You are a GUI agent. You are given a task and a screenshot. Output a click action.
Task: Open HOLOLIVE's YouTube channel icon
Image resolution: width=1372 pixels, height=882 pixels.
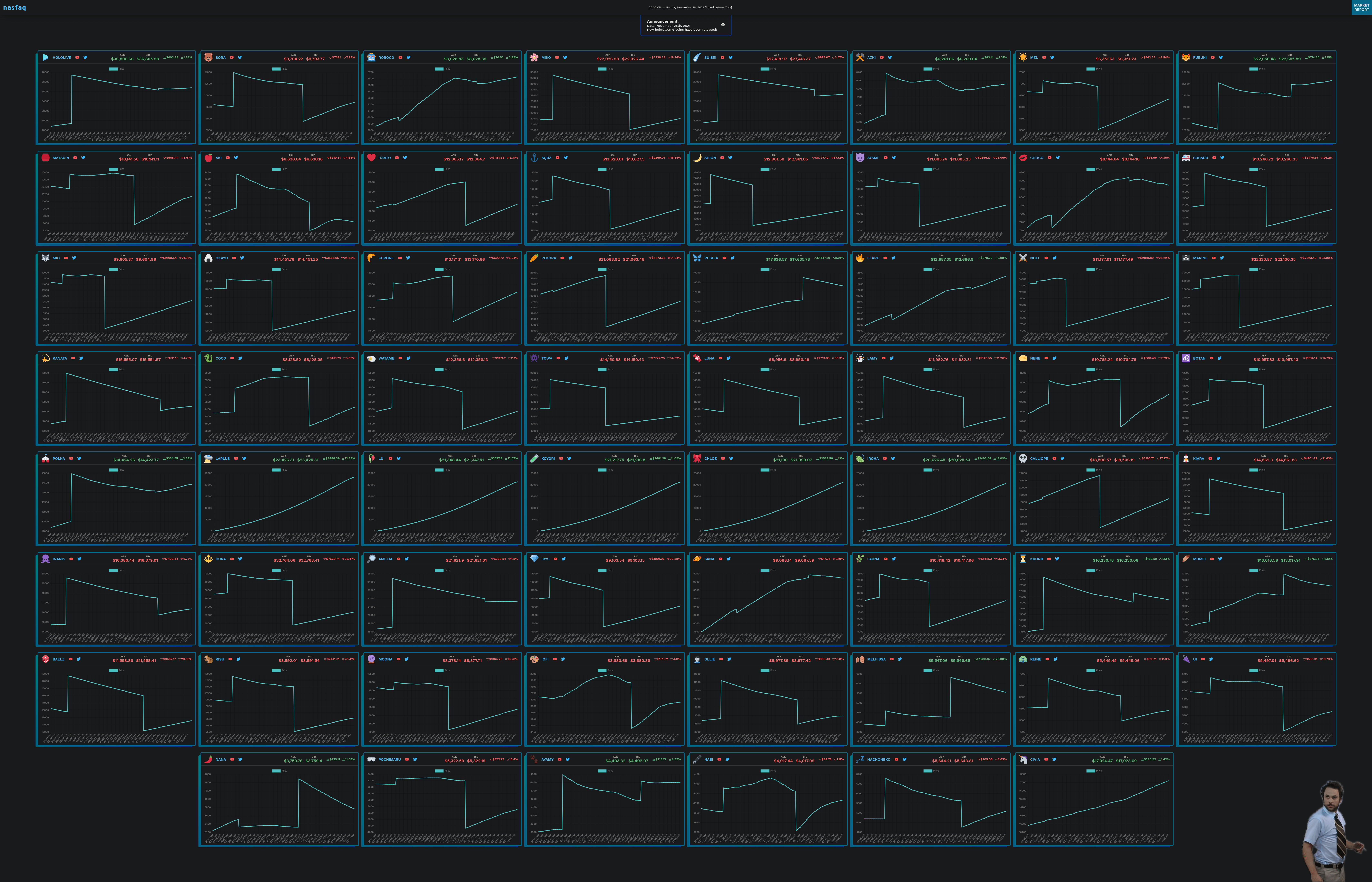point(77,57)
